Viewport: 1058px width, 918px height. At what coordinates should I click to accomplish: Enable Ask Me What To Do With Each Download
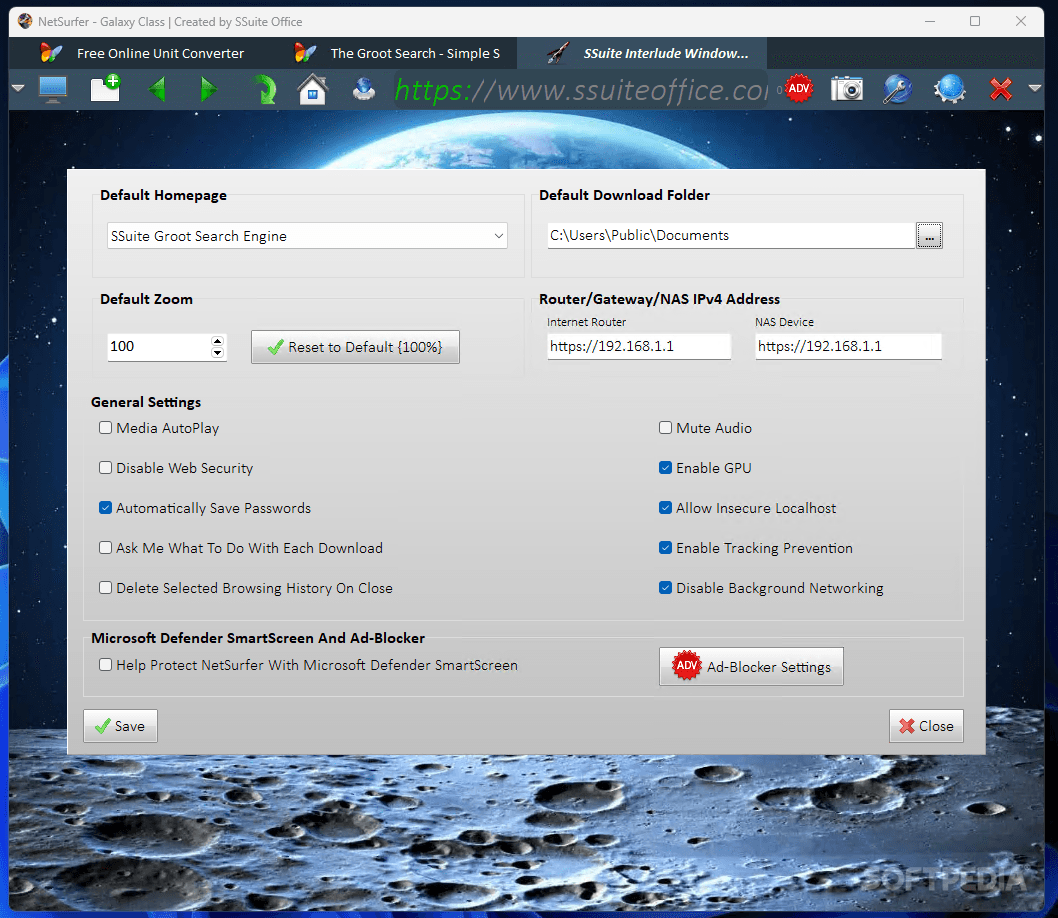click(x=105, y=548)
